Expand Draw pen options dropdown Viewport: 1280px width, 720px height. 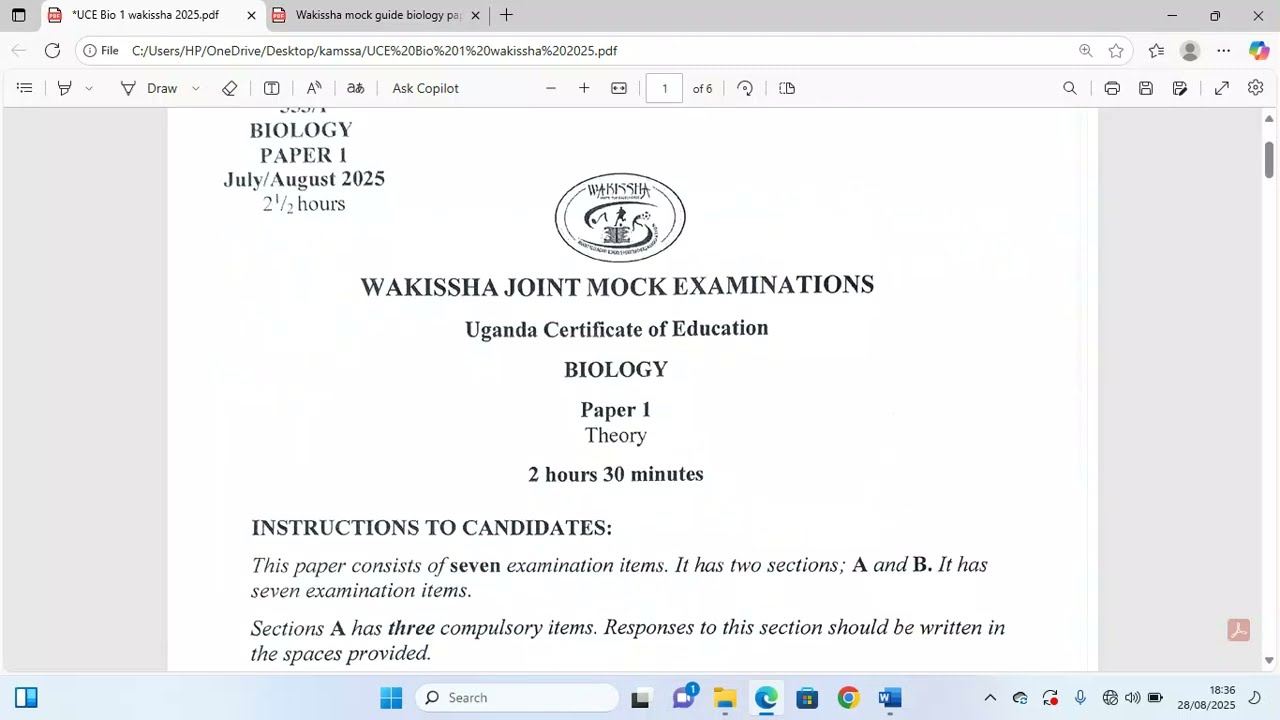pos(196,88)
